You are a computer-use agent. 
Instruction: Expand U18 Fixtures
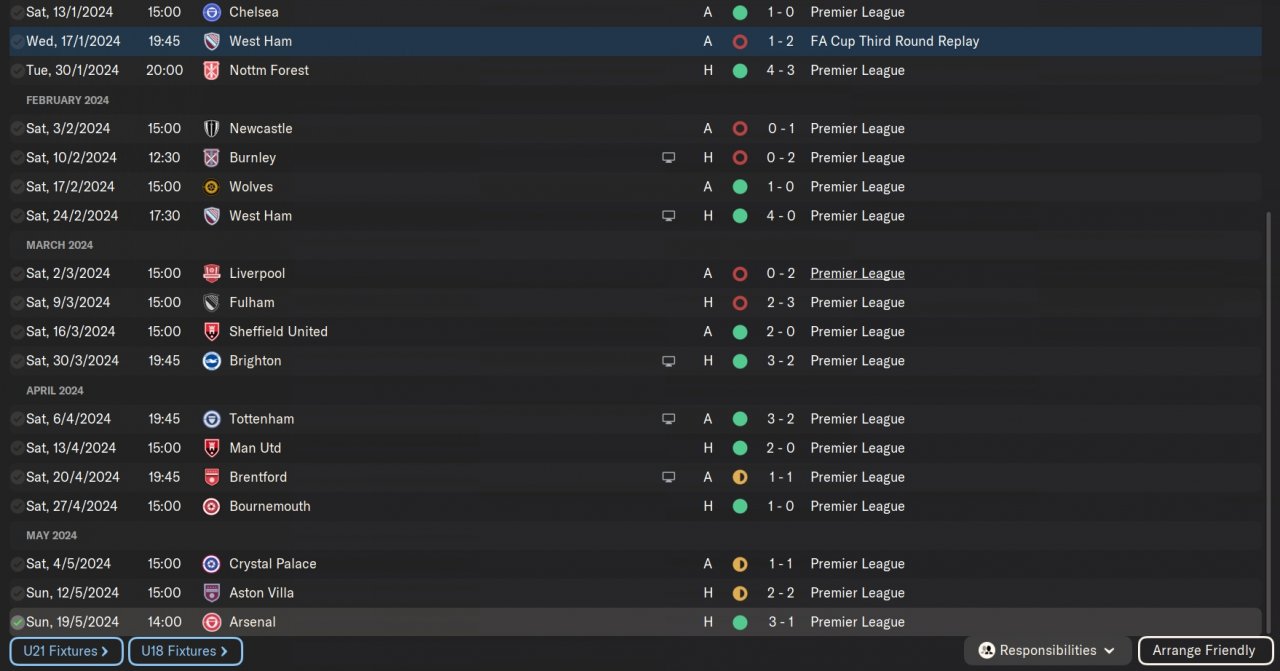point(185,651)
